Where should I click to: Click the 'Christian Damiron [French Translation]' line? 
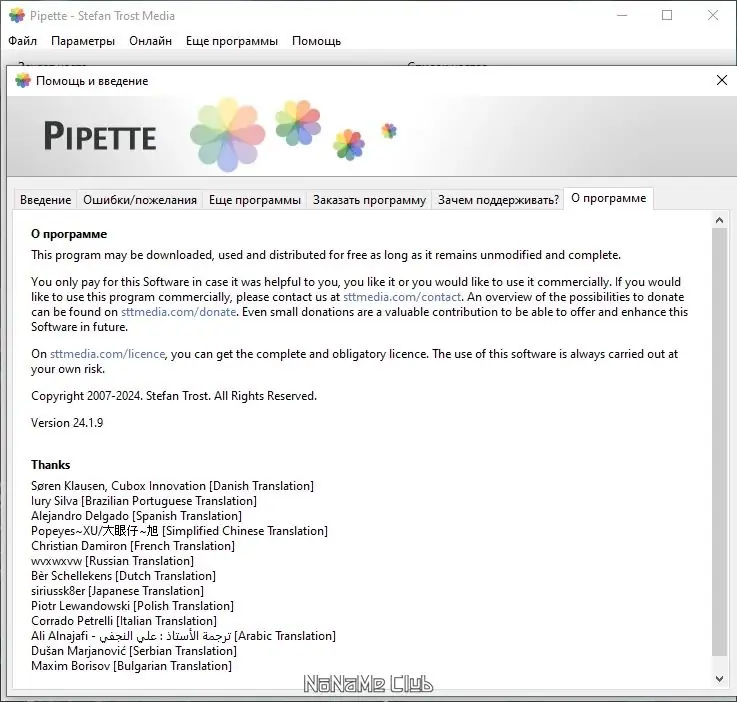click(x=133, y=546)
